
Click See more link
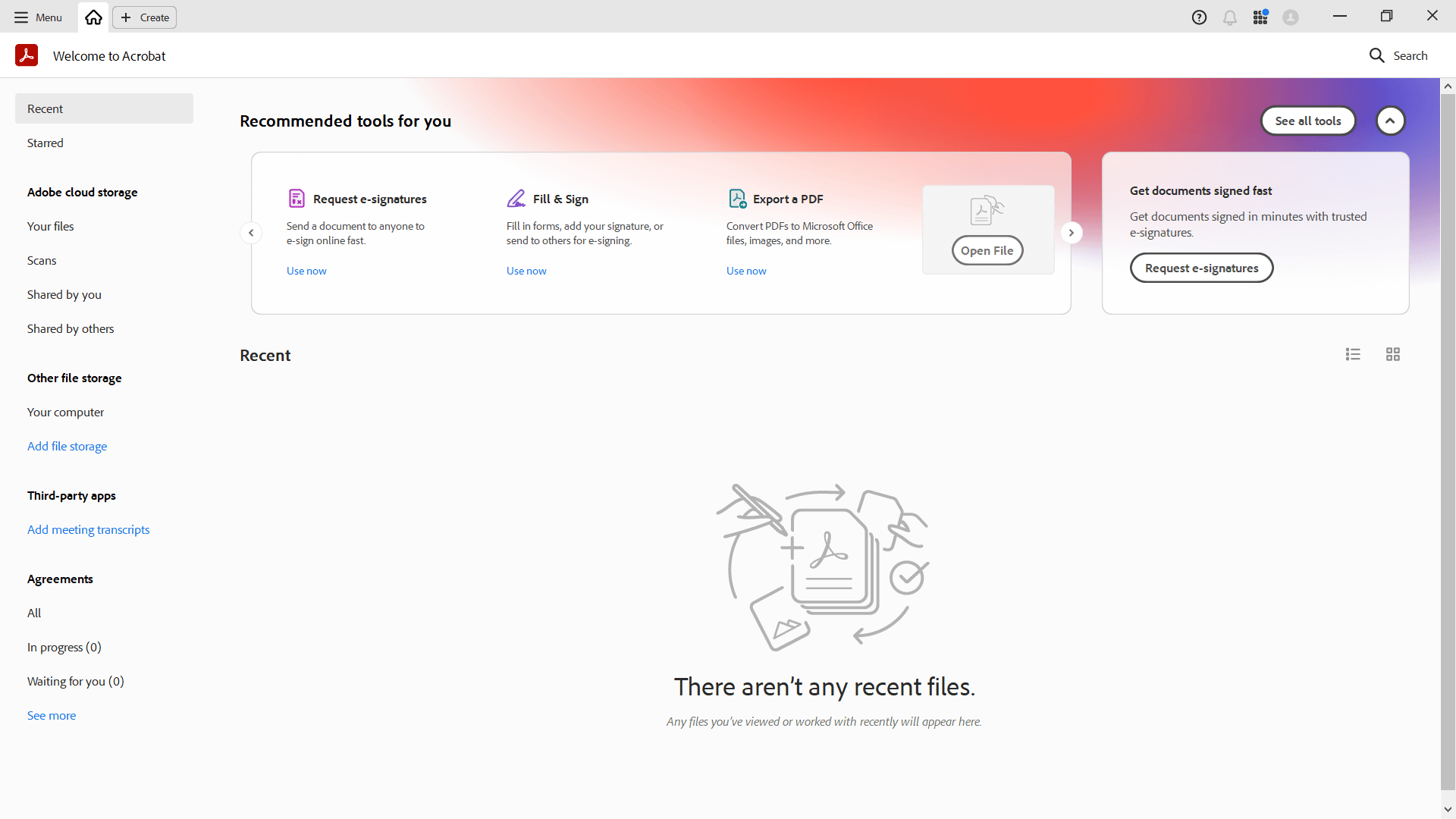pyautogui.click(x=52, y=715)
